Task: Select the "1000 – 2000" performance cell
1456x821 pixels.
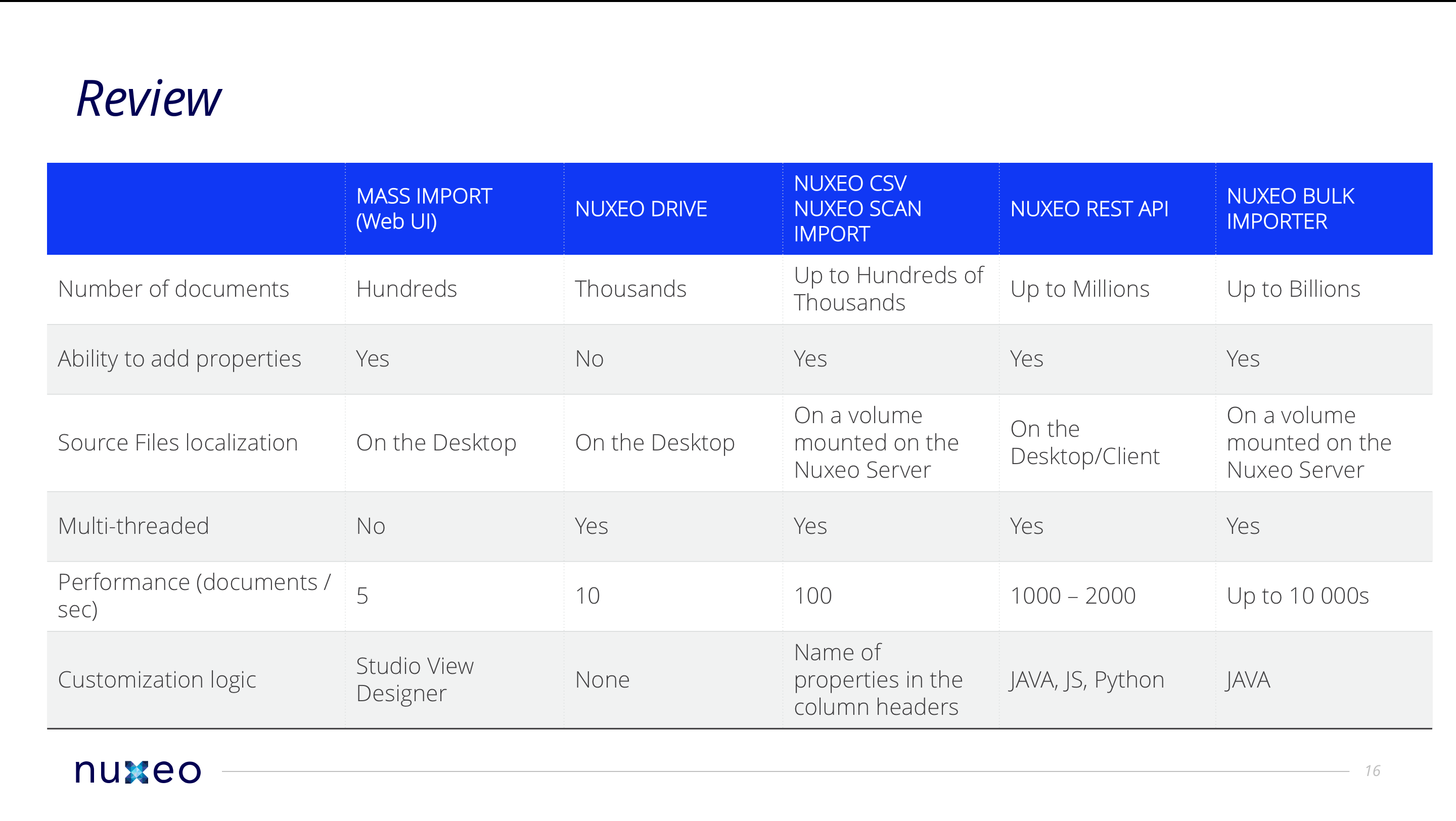Action: pyautogui.click(x=1073, y=596)
